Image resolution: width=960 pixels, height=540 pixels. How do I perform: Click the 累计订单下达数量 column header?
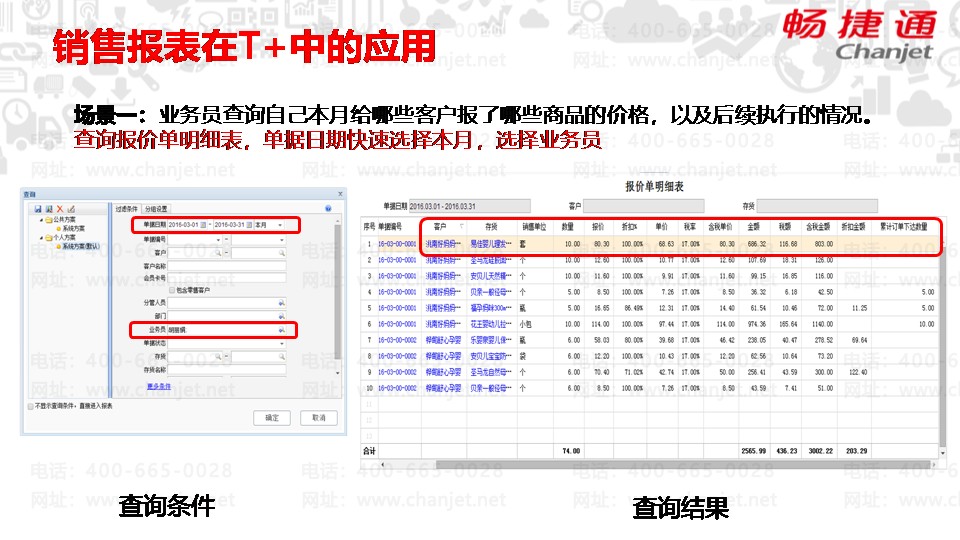point(904,227)
